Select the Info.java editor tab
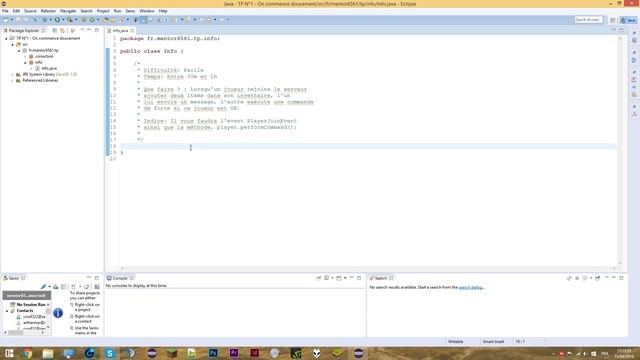The width and height of the screenshot is (640, 360). 120,31
